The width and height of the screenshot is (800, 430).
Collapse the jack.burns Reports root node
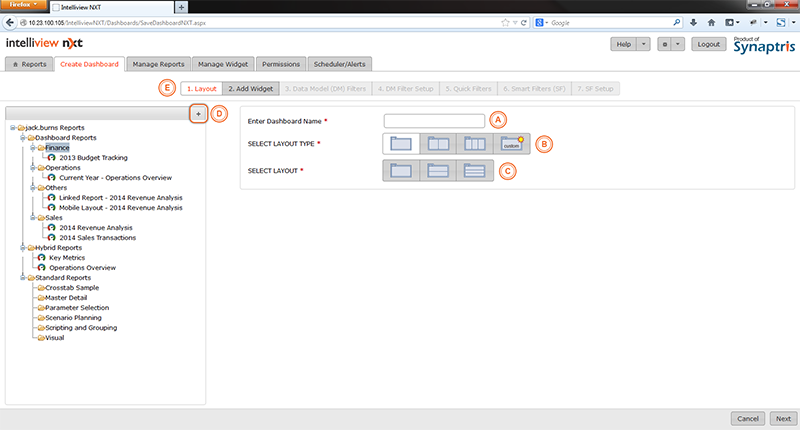[x=13, y=128]
